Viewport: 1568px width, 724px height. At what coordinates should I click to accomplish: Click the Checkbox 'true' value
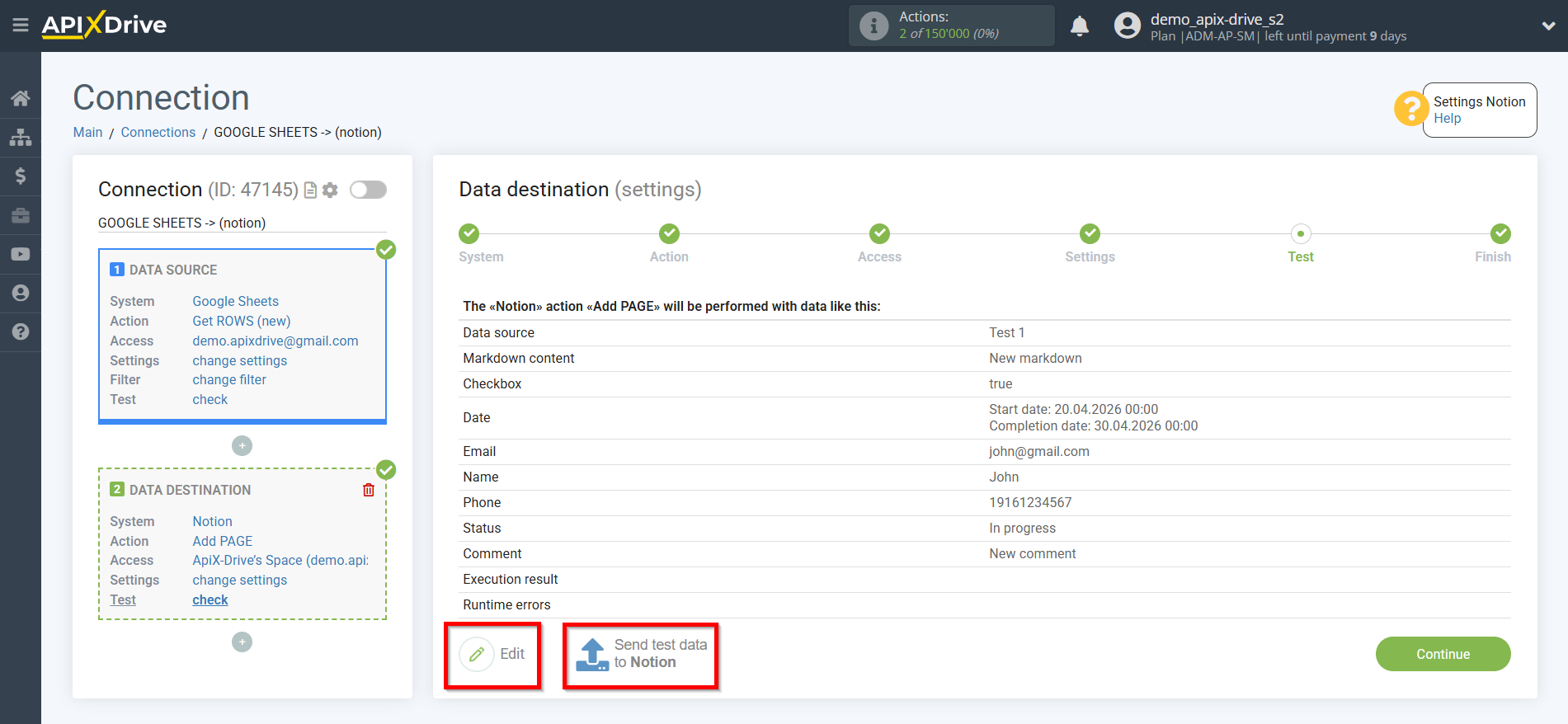pos(1001,383)
